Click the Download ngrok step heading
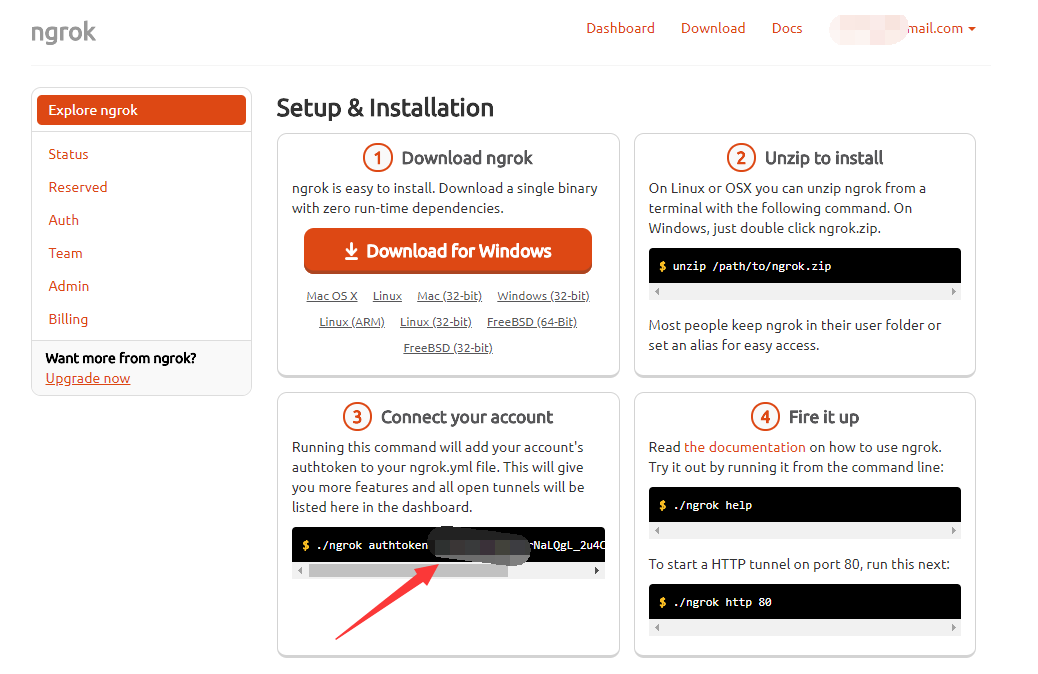Image resolution: width=1038 pixels, height=674 pixels. [x=467, y=158]
